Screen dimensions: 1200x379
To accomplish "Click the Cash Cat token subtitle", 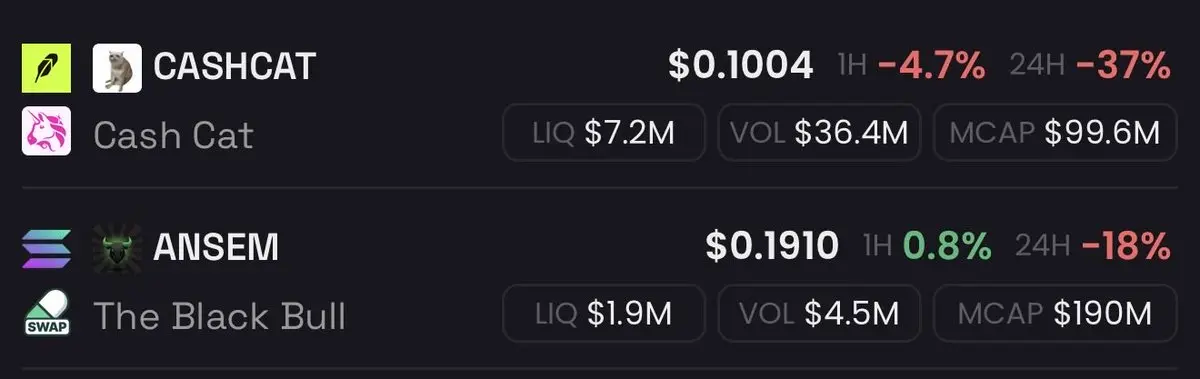I will coord(173,134).
